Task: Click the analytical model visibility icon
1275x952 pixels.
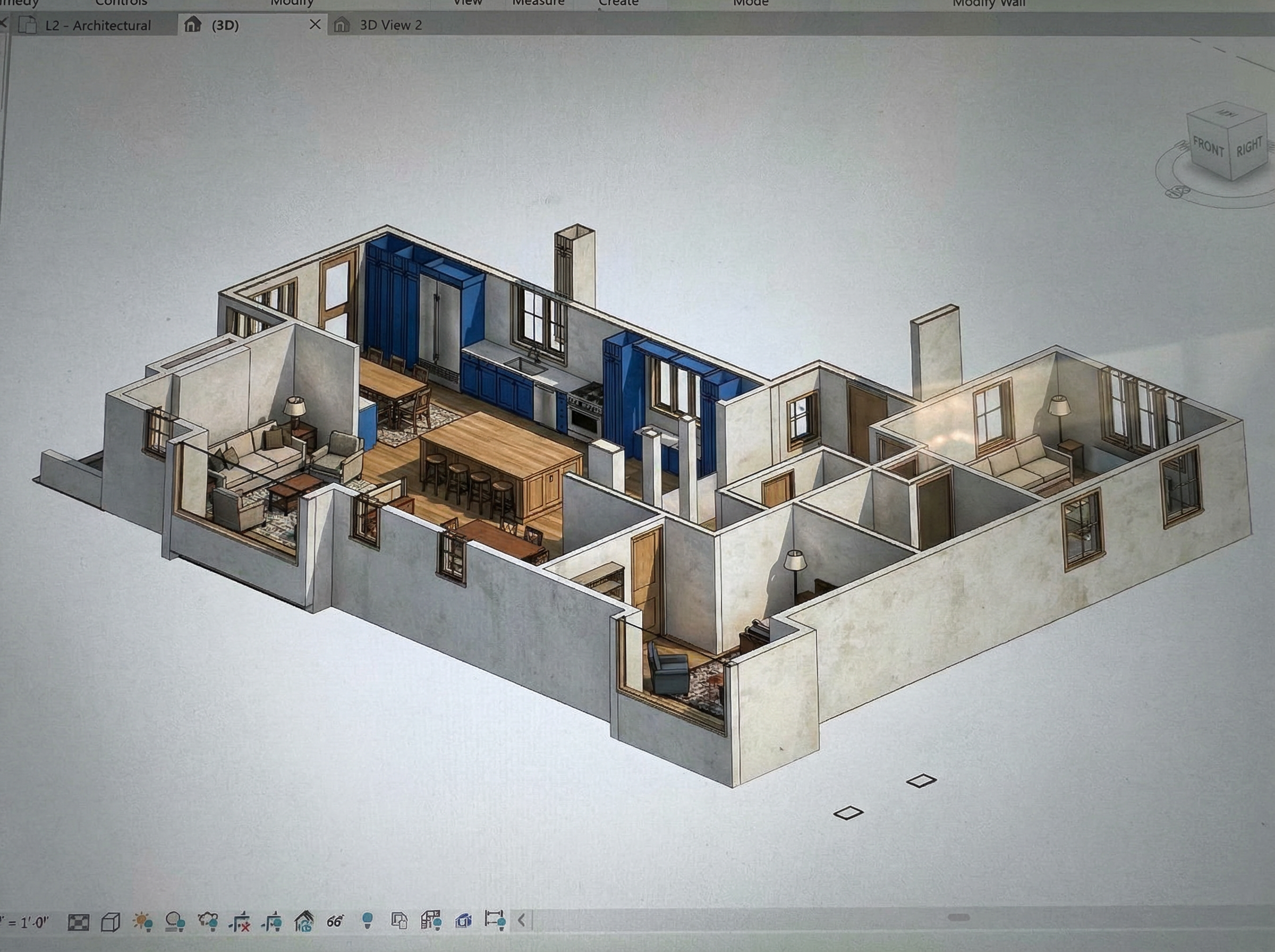Action: click(x=430, y=920)
